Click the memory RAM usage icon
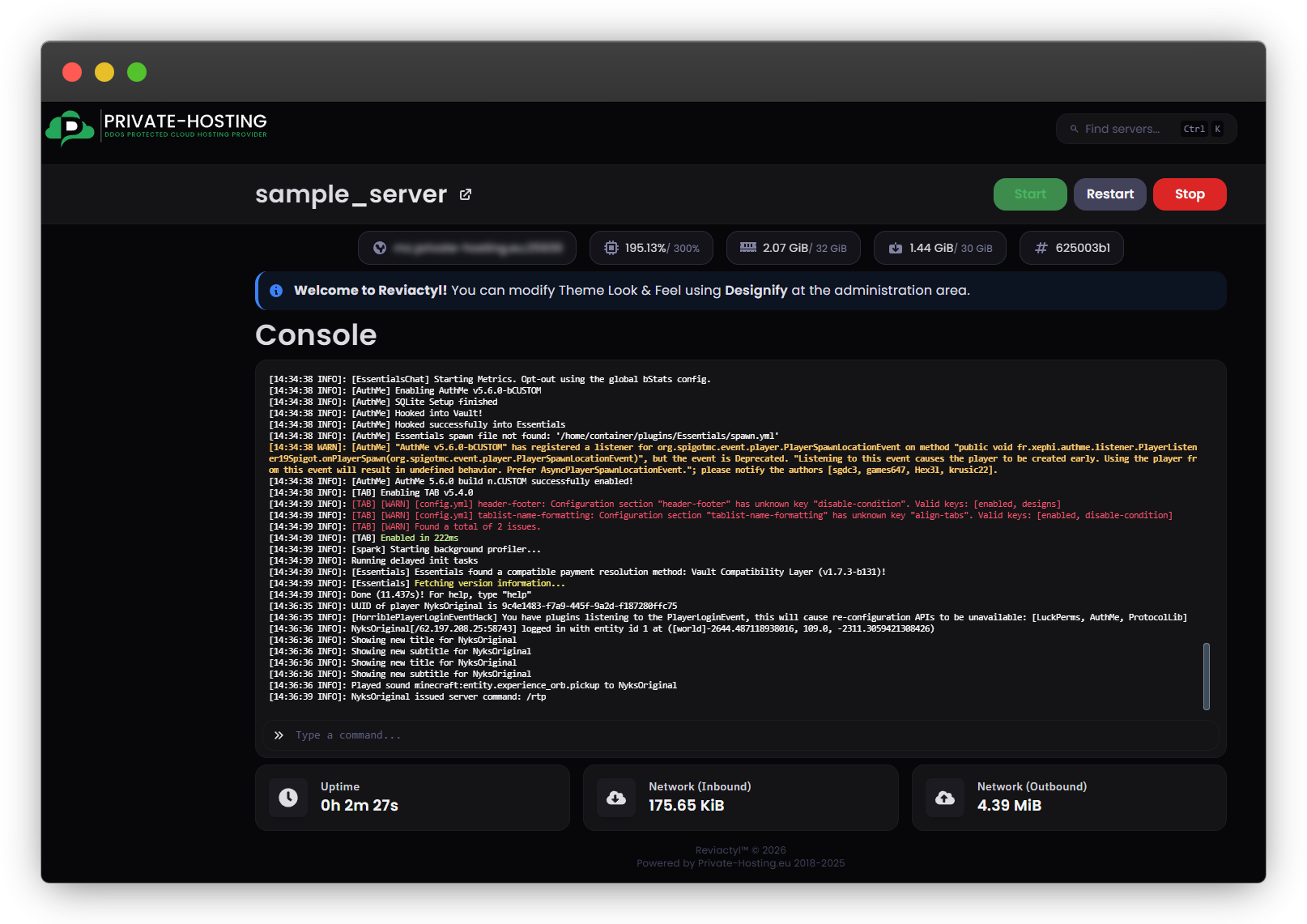The width and height of the screenshot is (1307, 924). coord(748,248)
